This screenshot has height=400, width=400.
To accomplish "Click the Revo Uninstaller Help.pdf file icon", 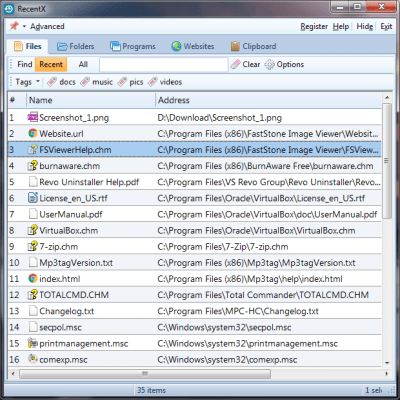I will coord(33,182).
